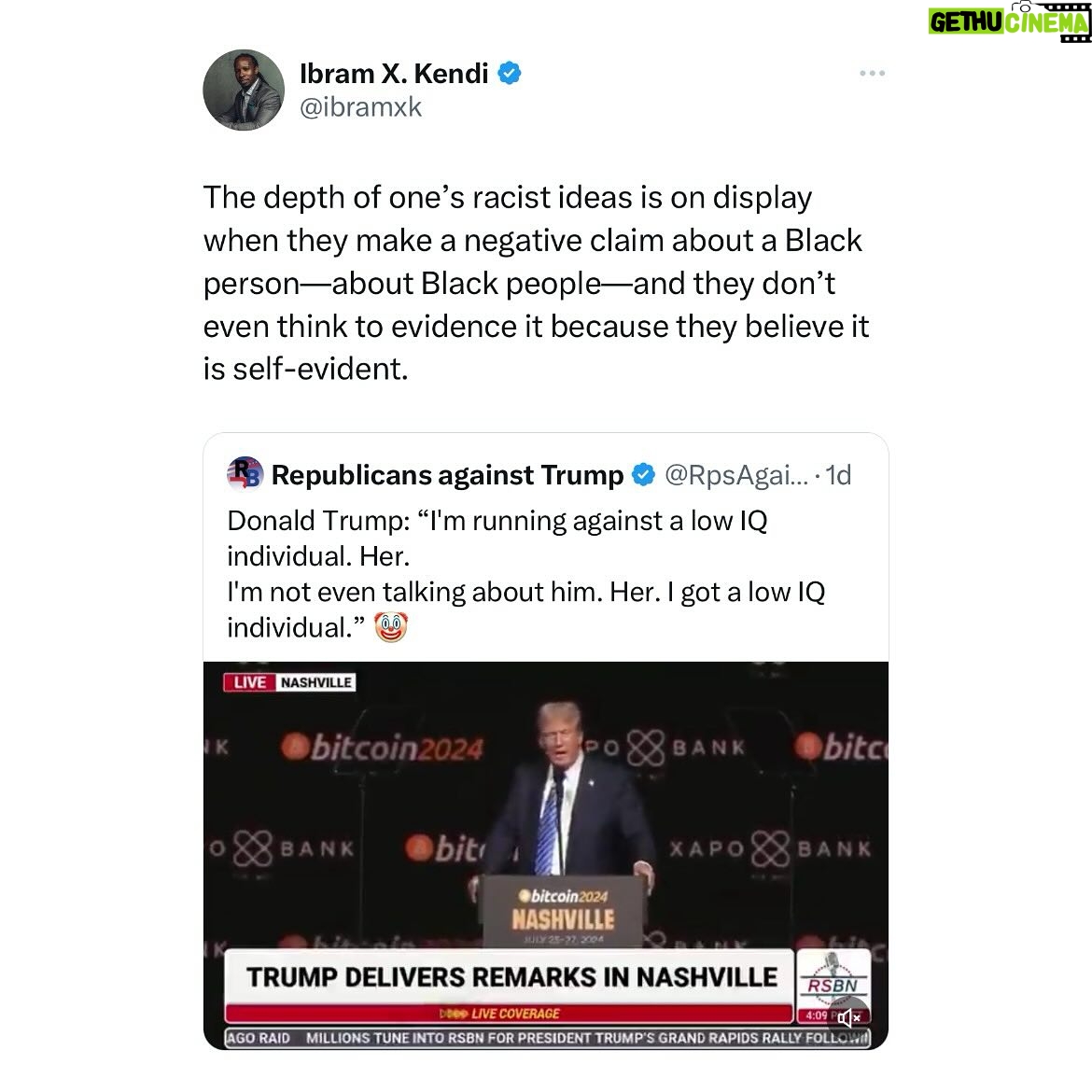1092x1092 pixels.
Task: Click the verified badge next to Republicans against Trump
Action: (643, 475)
